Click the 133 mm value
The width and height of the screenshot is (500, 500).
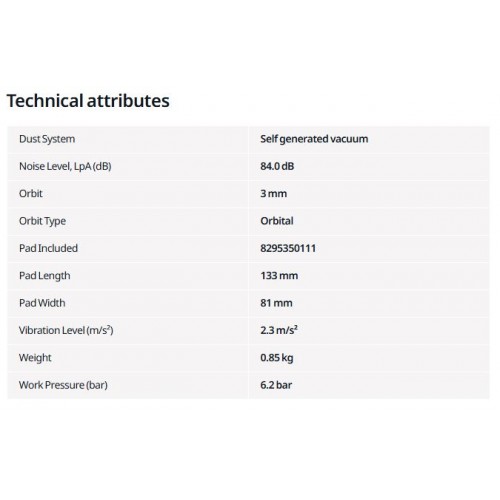point(279,276)
